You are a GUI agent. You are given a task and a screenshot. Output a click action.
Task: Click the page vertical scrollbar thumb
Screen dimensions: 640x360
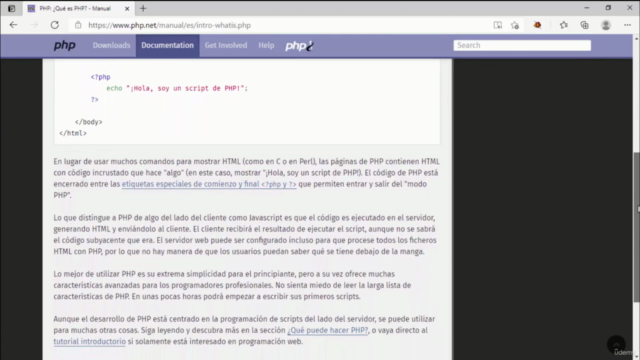tap(636, 227)
